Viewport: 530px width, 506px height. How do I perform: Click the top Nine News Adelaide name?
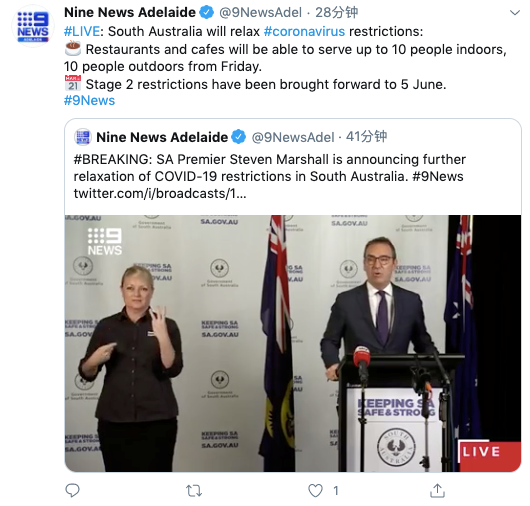click(x=130, y=13)
